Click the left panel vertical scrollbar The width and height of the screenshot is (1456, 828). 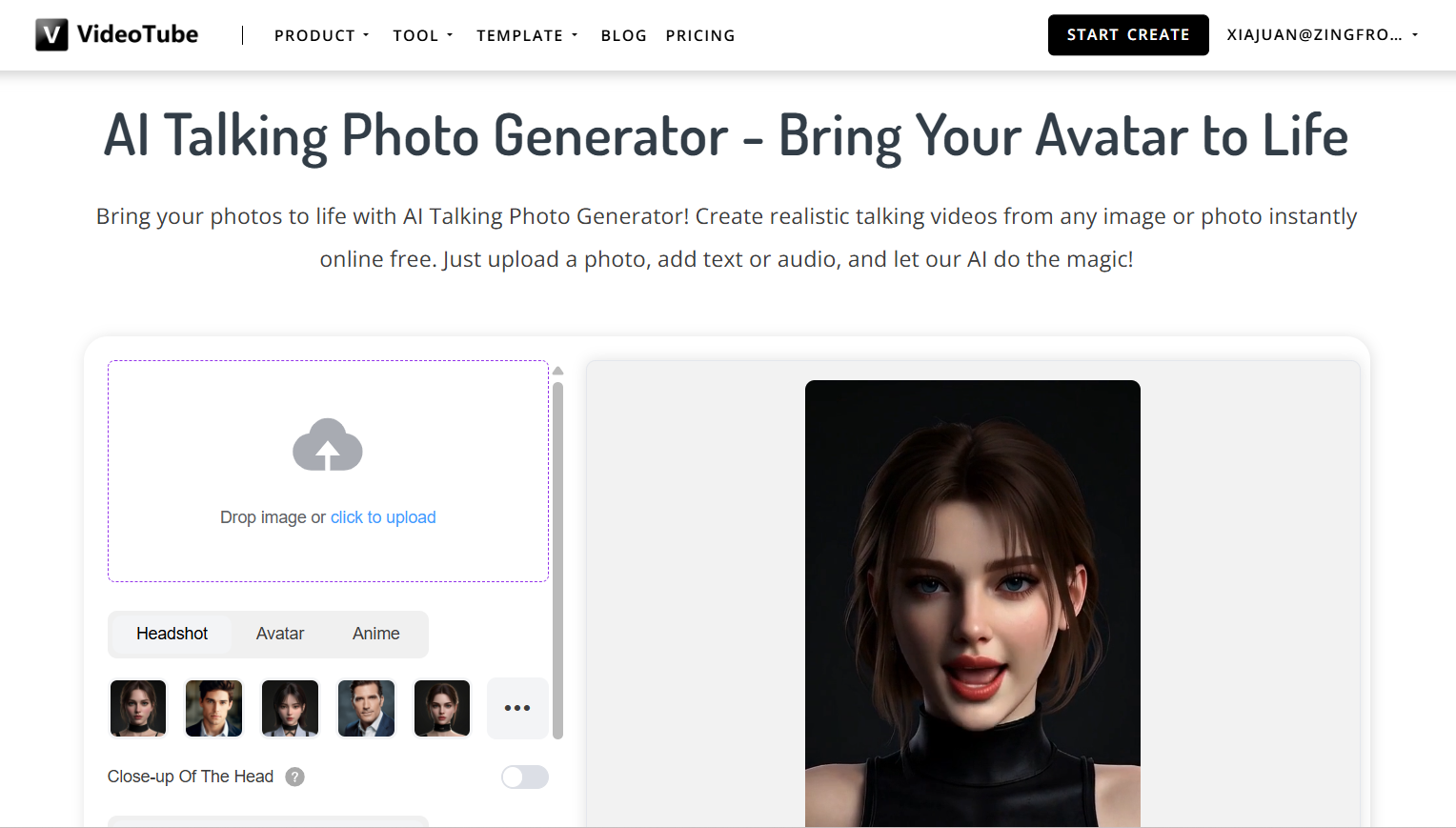tap(558, 560)
